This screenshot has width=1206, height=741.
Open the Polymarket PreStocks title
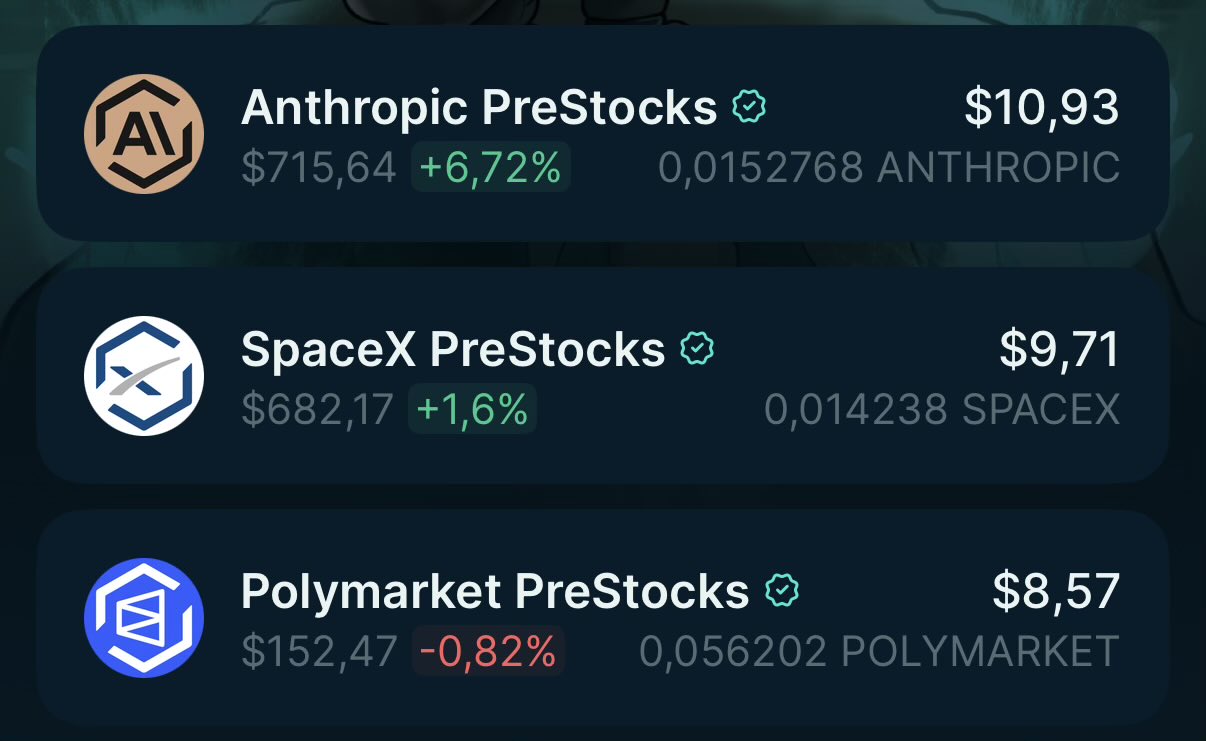tap(495, 591)
